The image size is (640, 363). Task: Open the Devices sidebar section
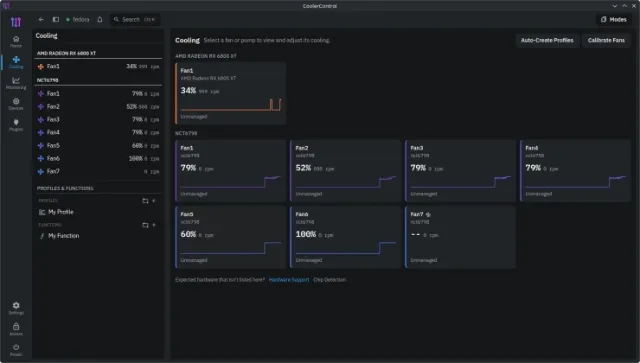tap(16, 104)
